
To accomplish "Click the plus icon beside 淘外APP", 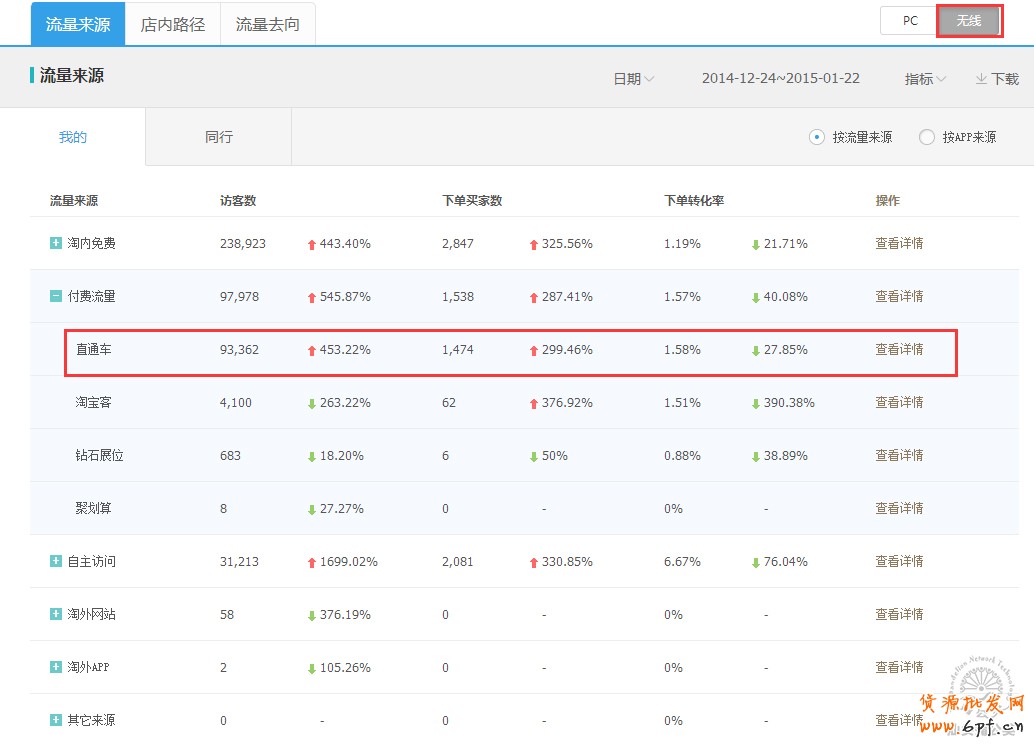I will 56,667.
